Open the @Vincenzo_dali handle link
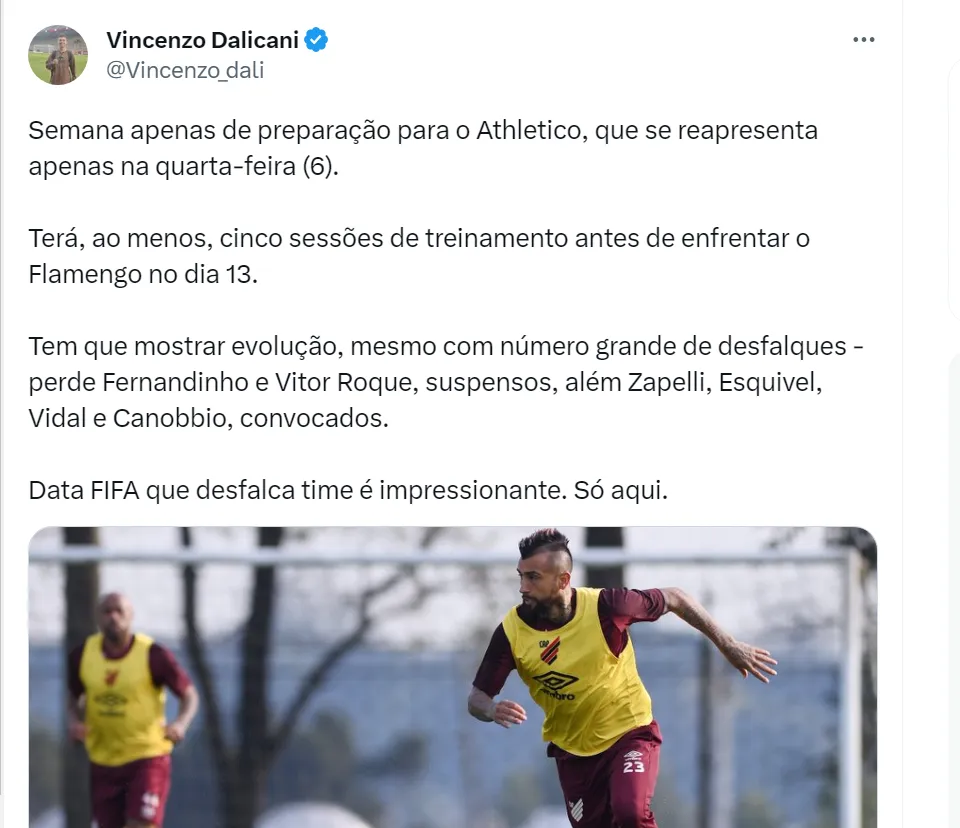The image size is (960, 828). tap(185, 70)
